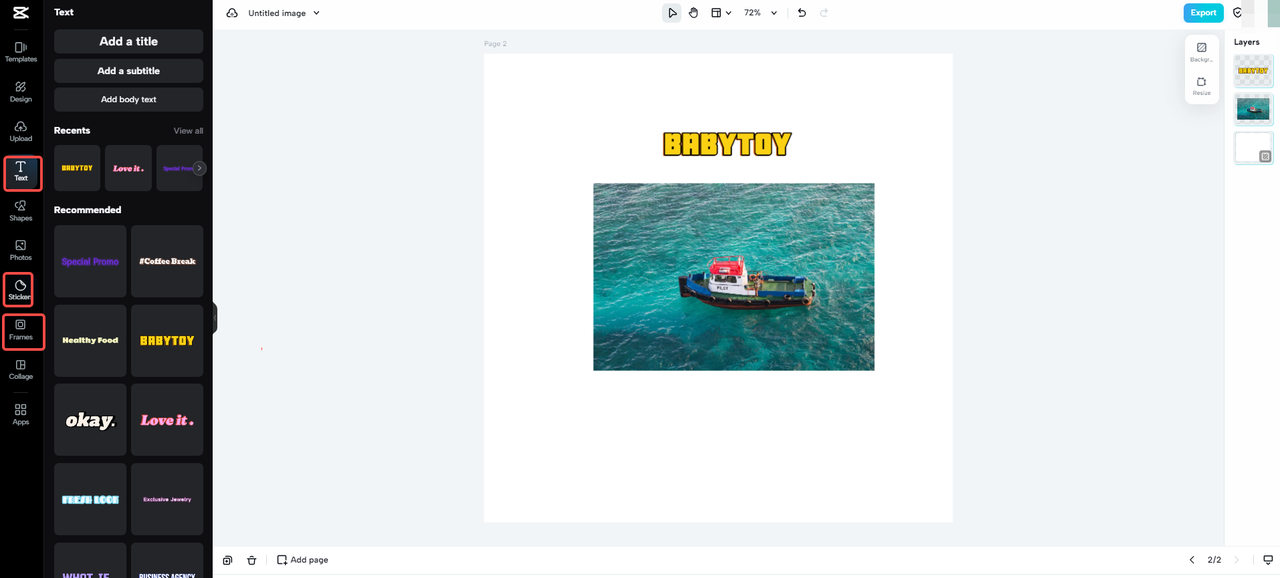Open the 72% zoom dropdown

760,13
